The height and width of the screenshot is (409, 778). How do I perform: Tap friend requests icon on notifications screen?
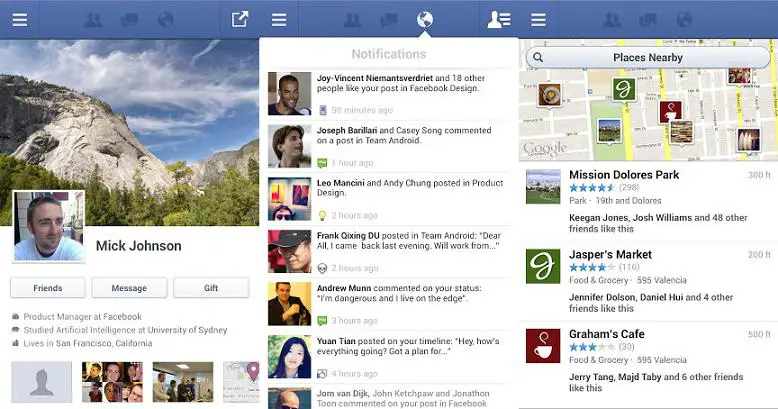click(352, 20)
